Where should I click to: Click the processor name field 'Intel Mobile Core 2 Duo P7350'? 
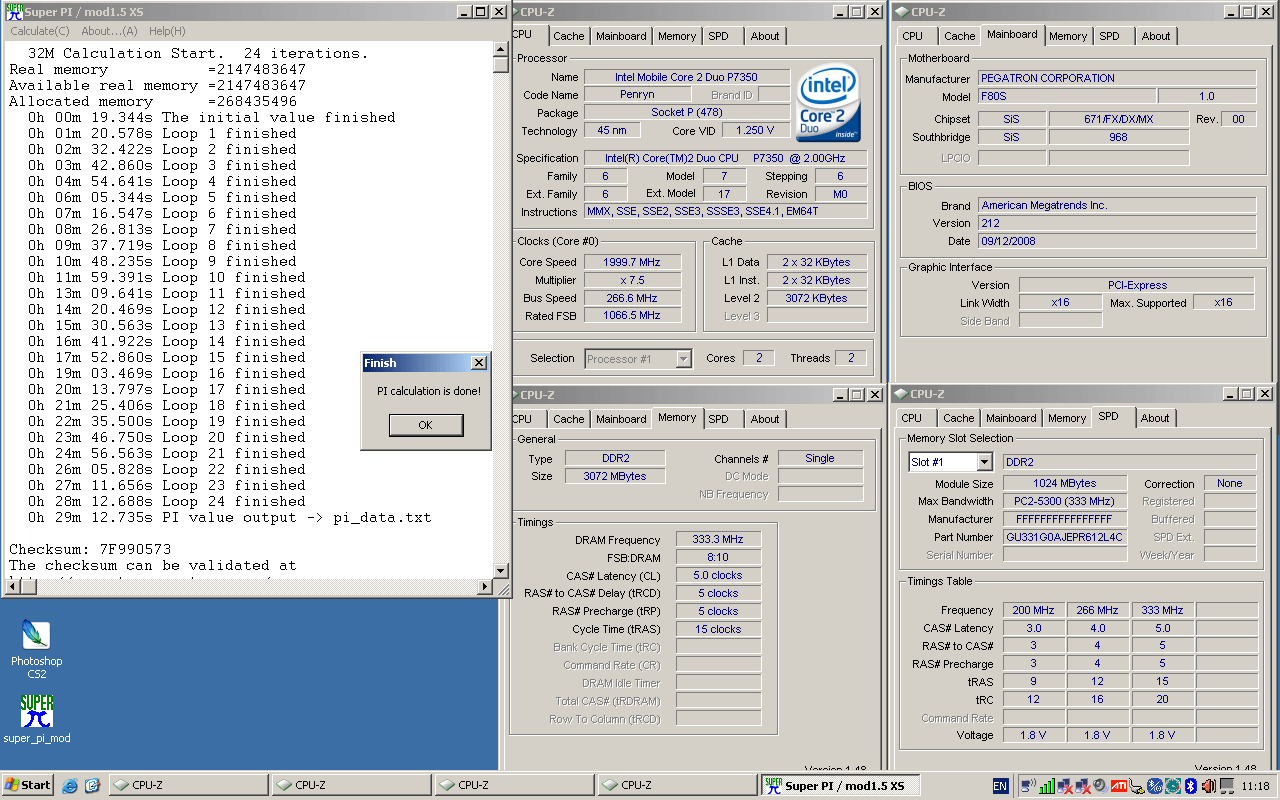[x=686, y=77]
